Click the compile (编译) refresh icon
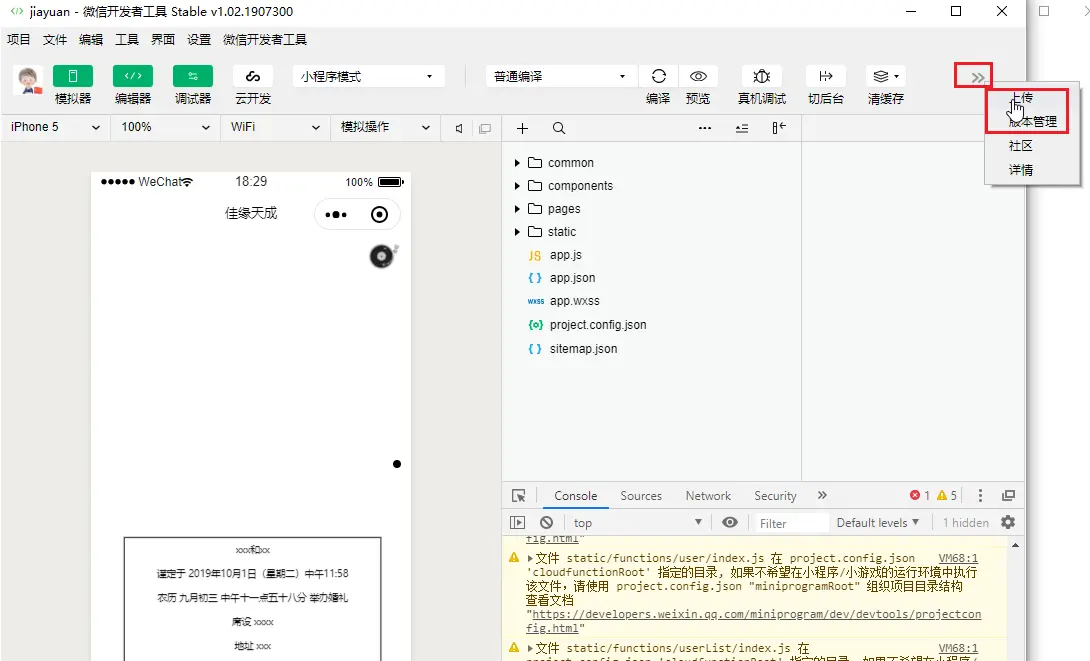 pos(658,76)
